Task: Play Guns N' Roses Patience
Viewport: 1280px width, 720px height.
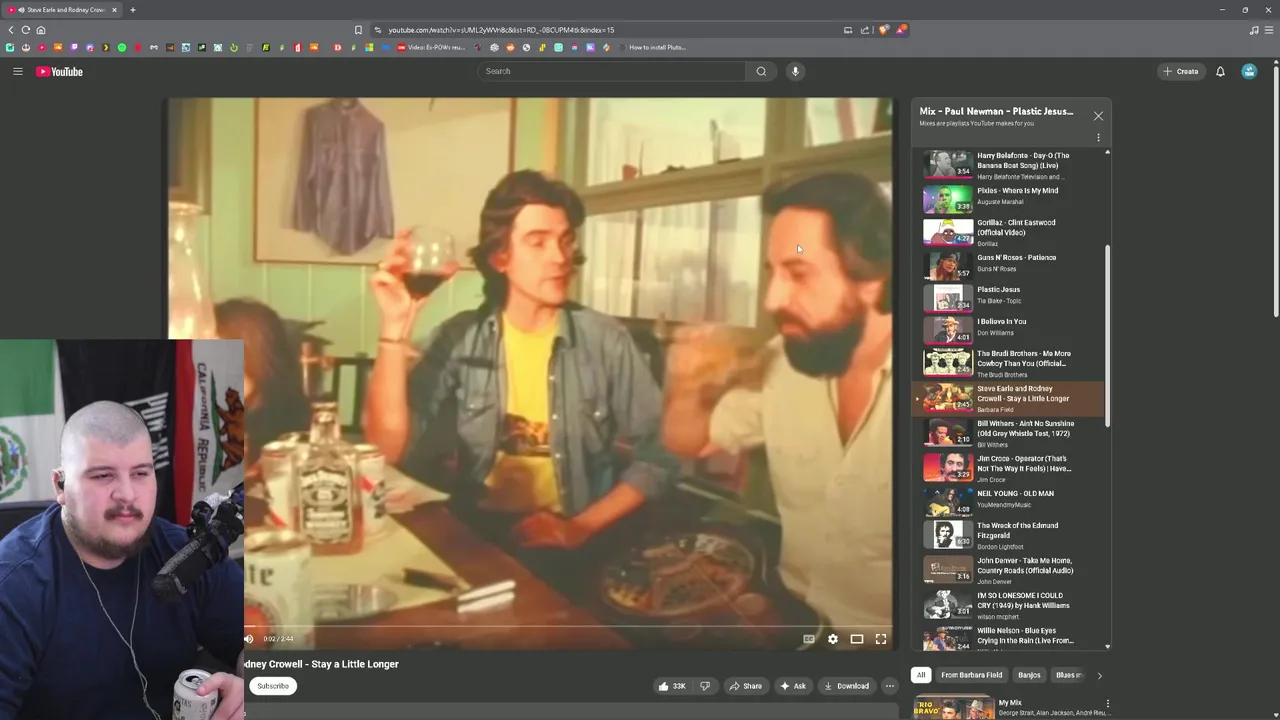Action: pyautogui.click(x=1009, y=265)
